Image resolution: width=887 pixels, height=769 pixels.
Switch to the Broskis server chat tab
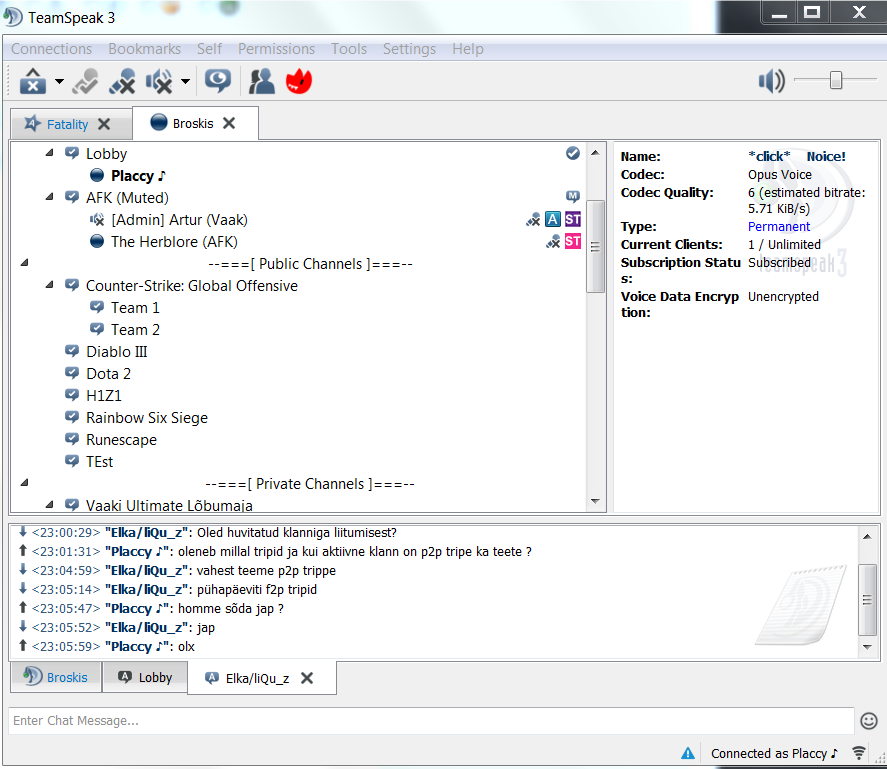pos(56,677)
